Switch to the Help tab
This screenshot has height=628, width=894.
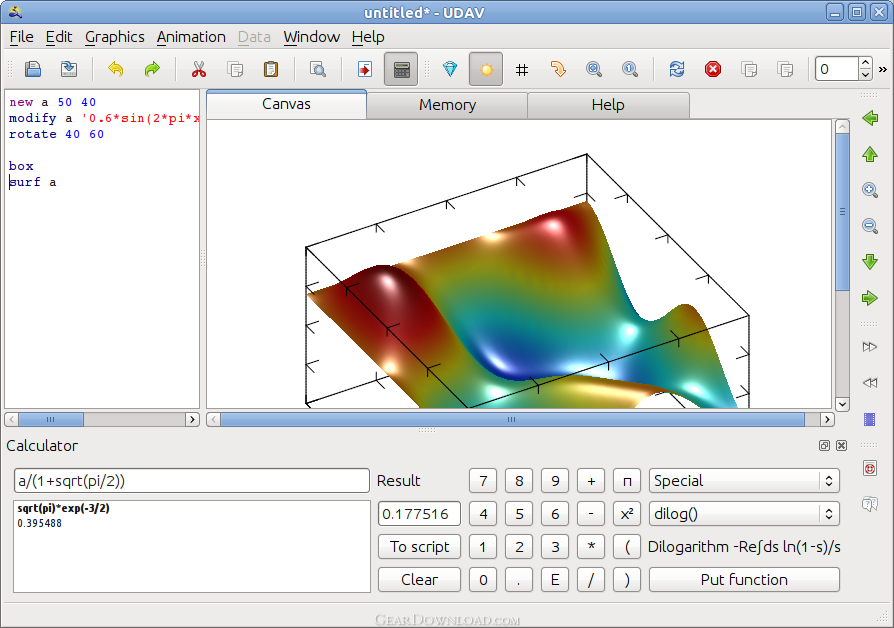(608, 105)
